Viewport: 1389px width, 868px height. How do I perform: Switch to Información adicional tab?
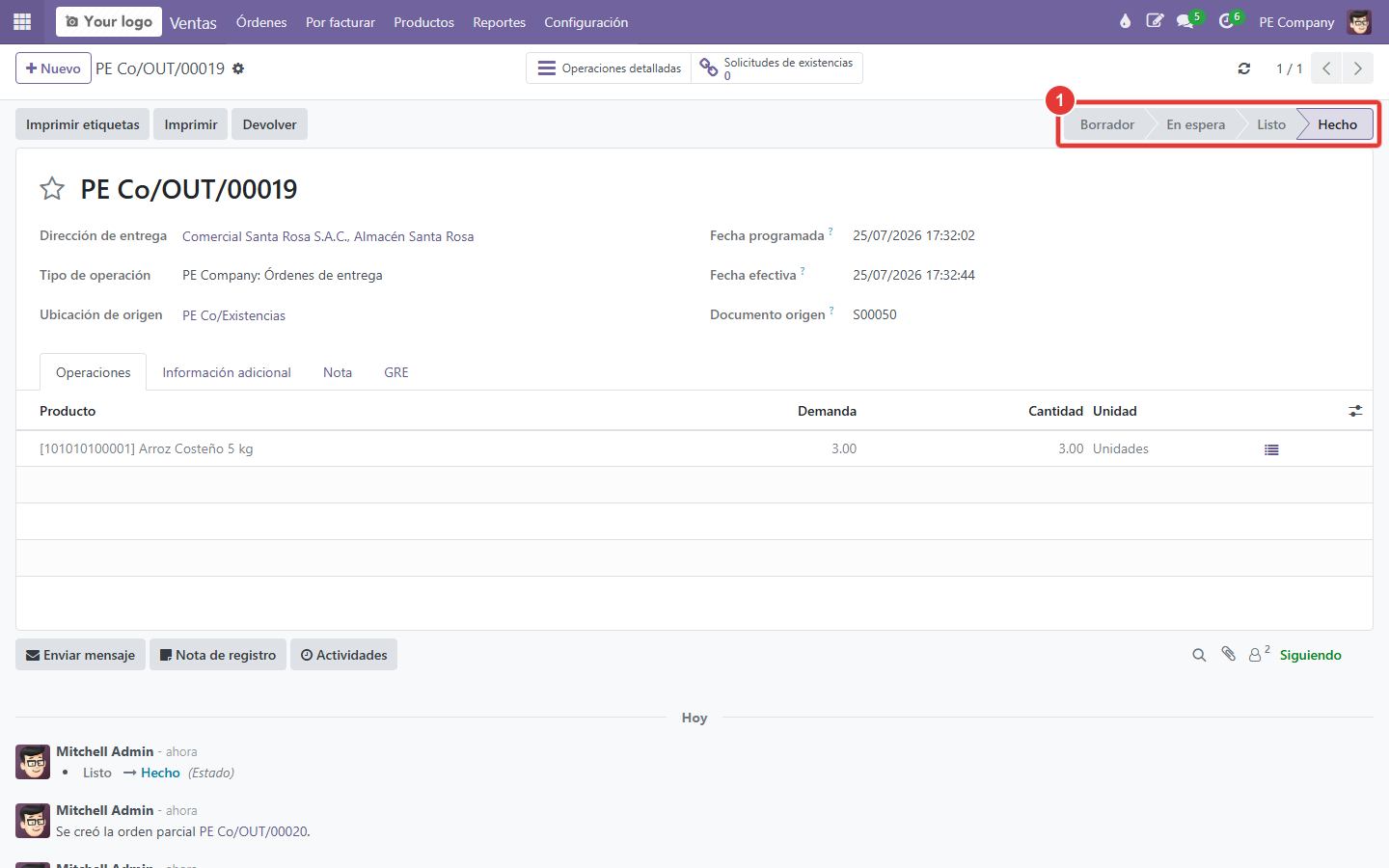pos(227,372)
